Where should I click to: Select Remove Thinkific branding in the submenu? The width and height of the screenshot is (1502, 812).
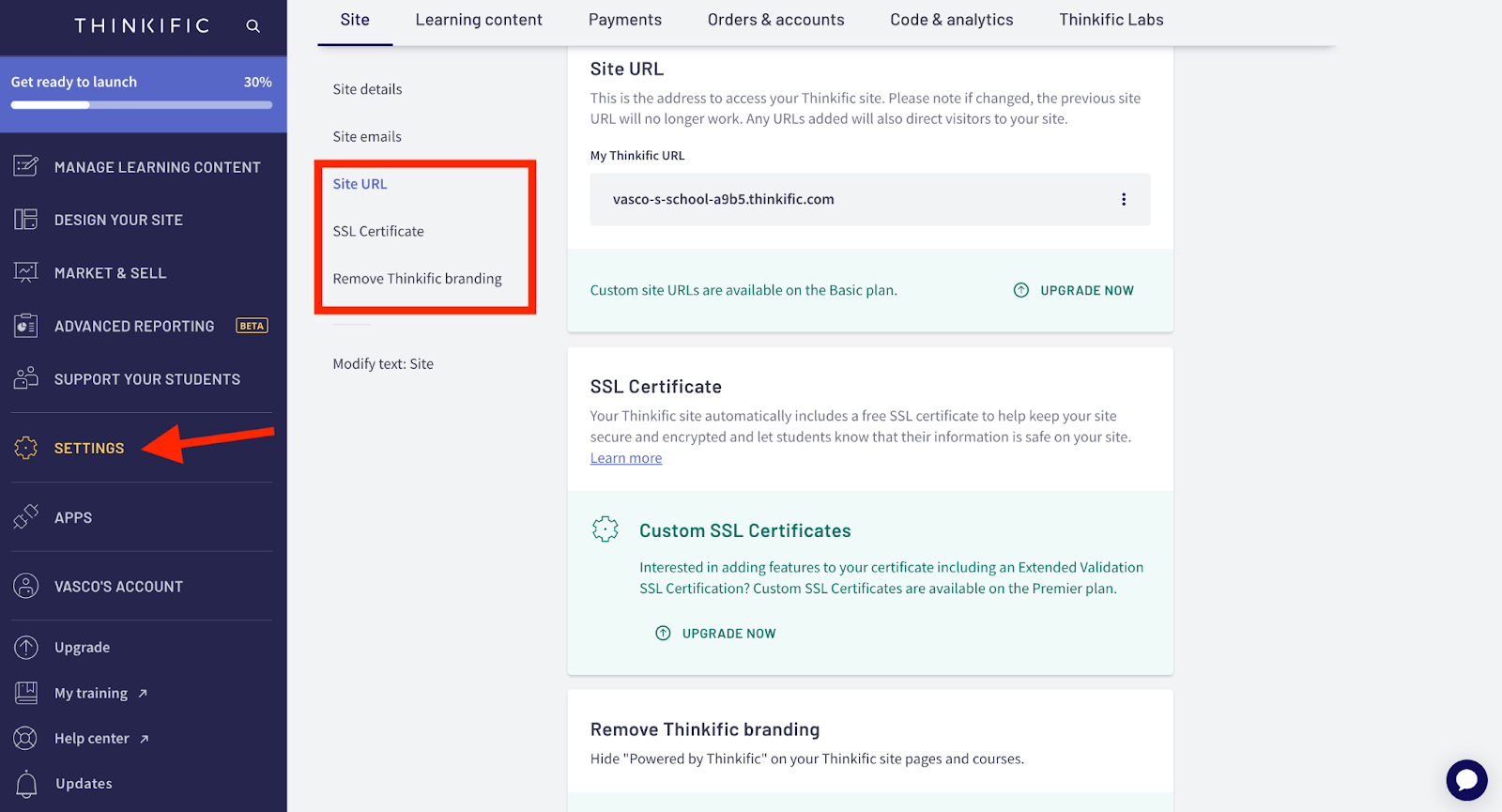pos(417,279)
